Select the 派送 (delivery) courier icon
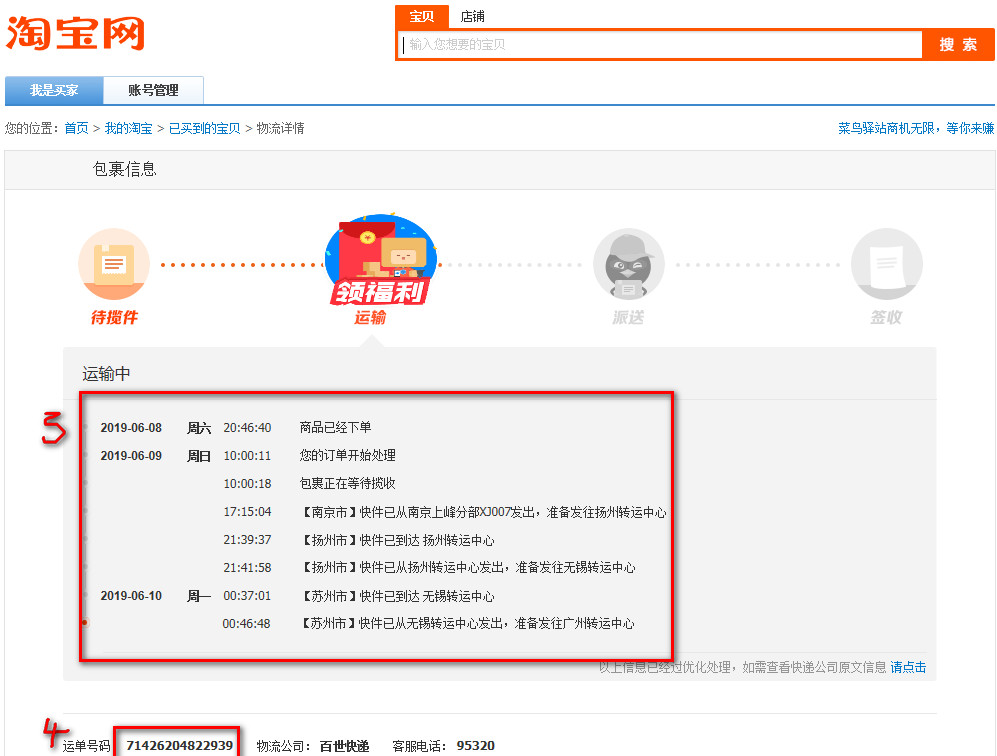This screenshot has width=997, height=756. (628, 263)
